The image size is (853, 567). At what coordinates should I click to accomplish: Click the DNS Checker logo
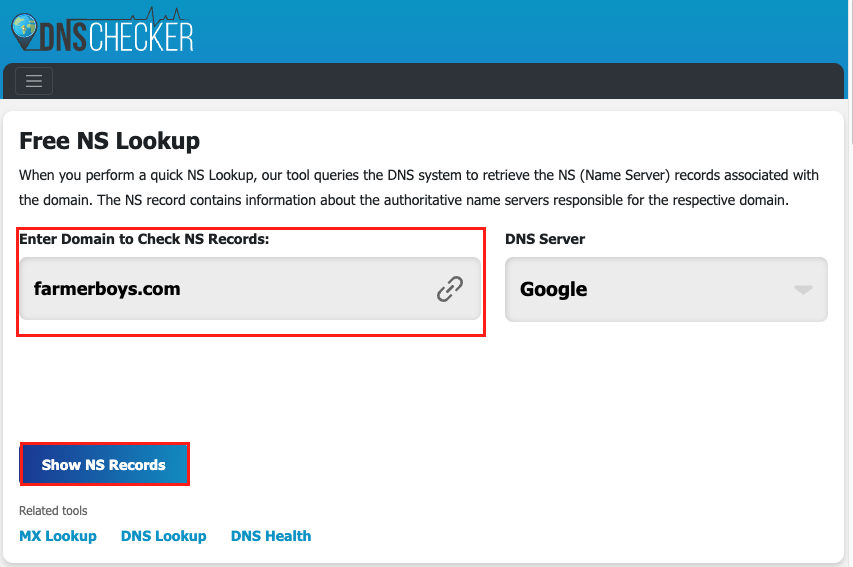[x=102, y=31]
